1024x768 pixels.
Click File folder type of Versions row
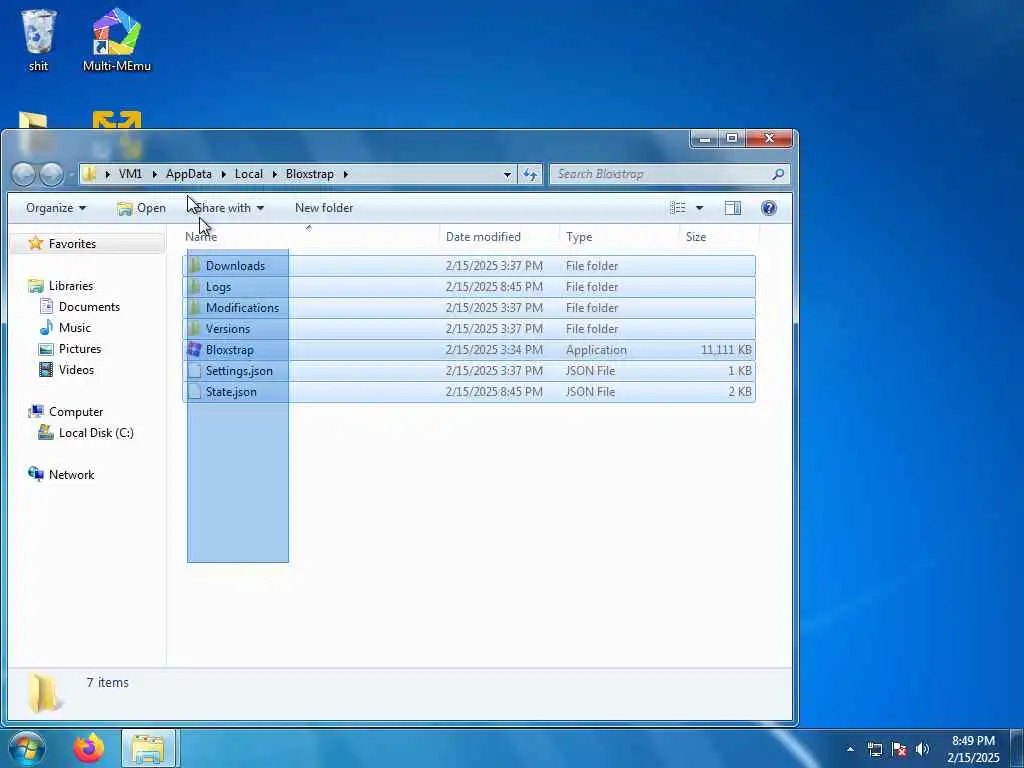[x=592, y=328]
